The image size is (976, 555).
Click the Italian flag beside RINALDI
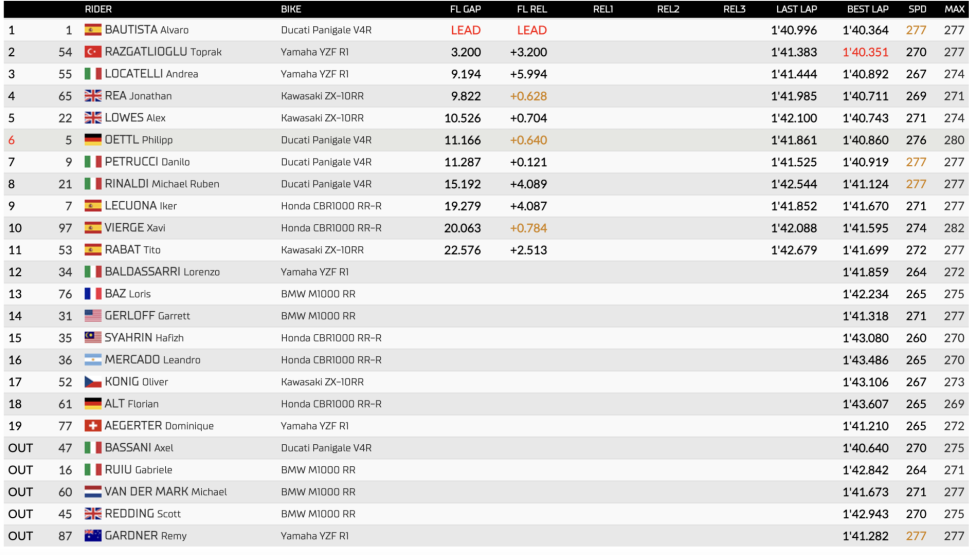coord(93,184)
